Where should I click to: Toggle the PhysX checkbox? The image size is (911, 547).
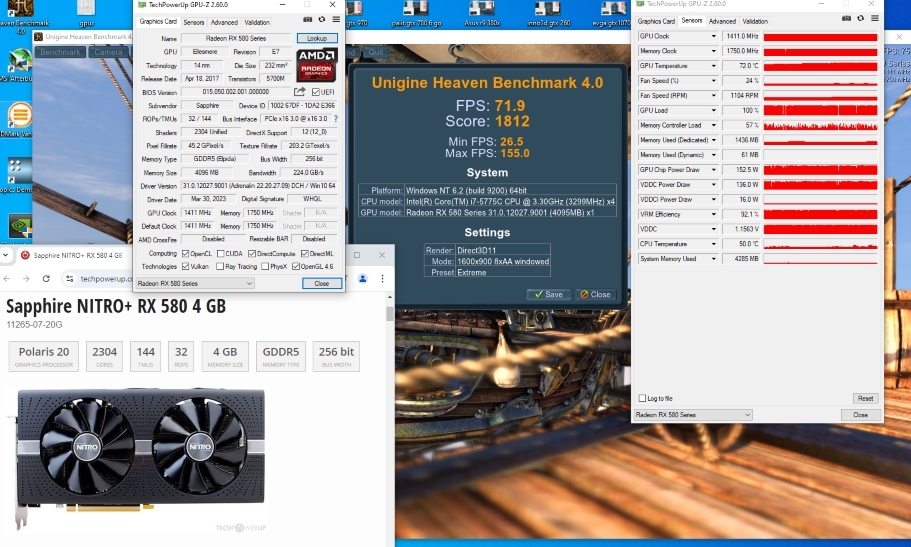coord(265,266)
